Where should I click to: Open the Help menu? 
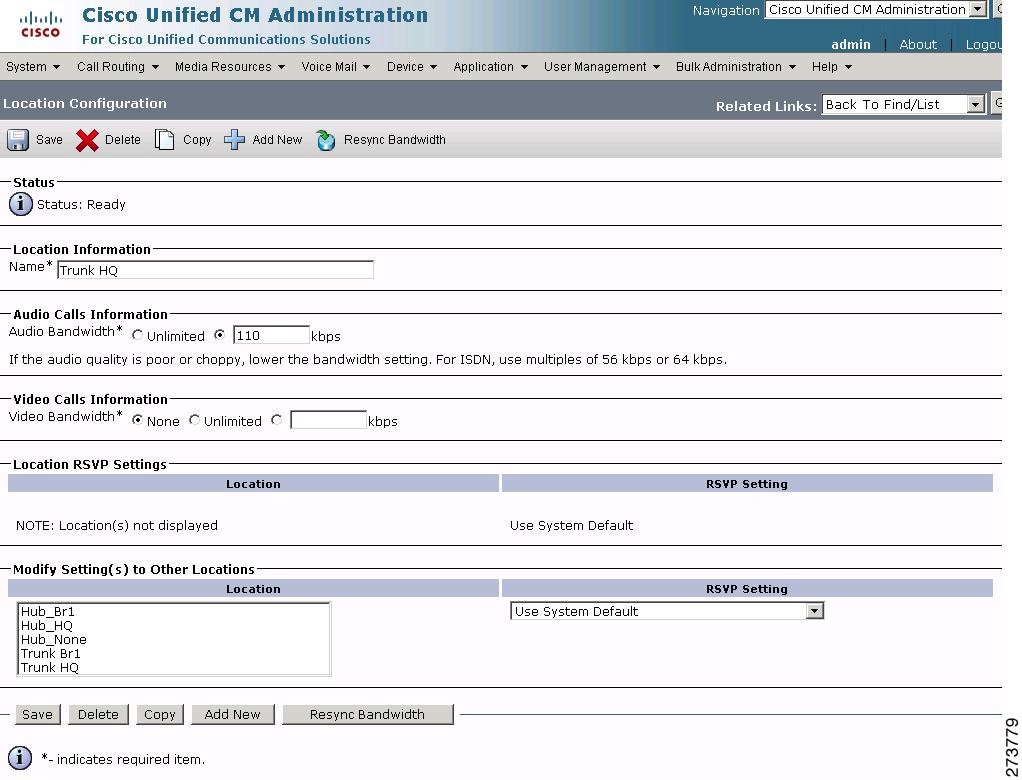click(832, 66)
